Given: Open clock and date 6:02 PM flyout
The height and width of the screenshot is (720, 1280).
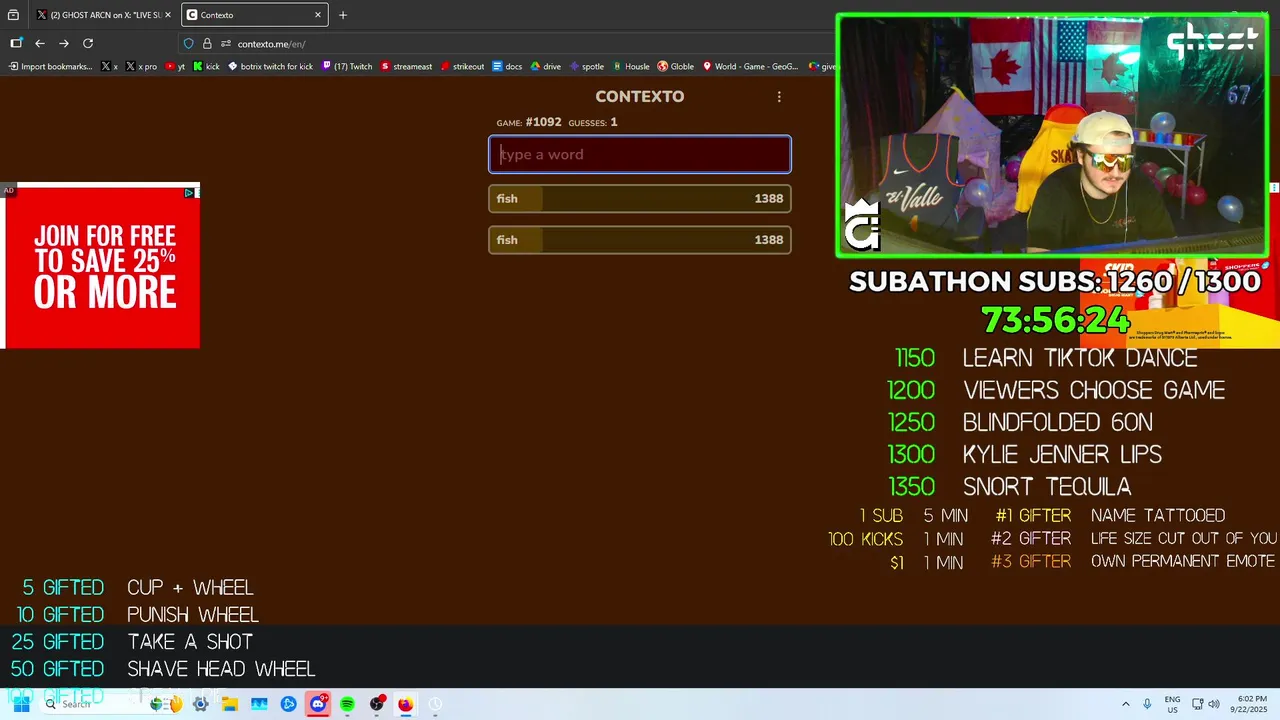Looking at the screenshot, I should tap(1251, 704).
